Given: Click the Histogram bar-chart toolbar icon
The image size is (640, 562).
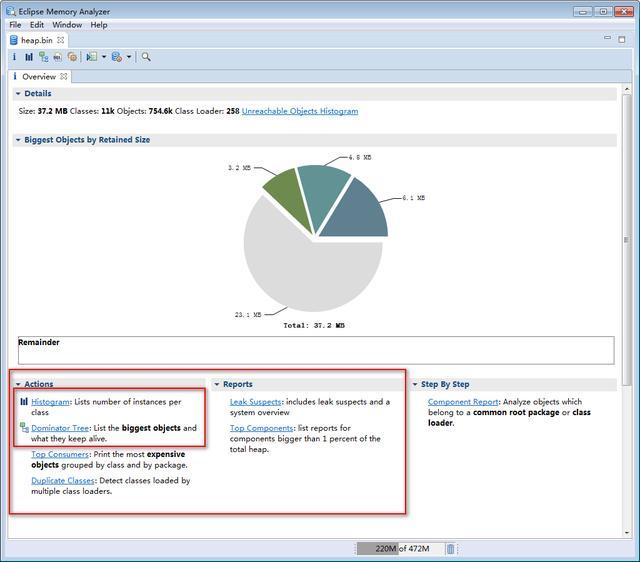Looking at the screenshot, I should click(29, 57).
